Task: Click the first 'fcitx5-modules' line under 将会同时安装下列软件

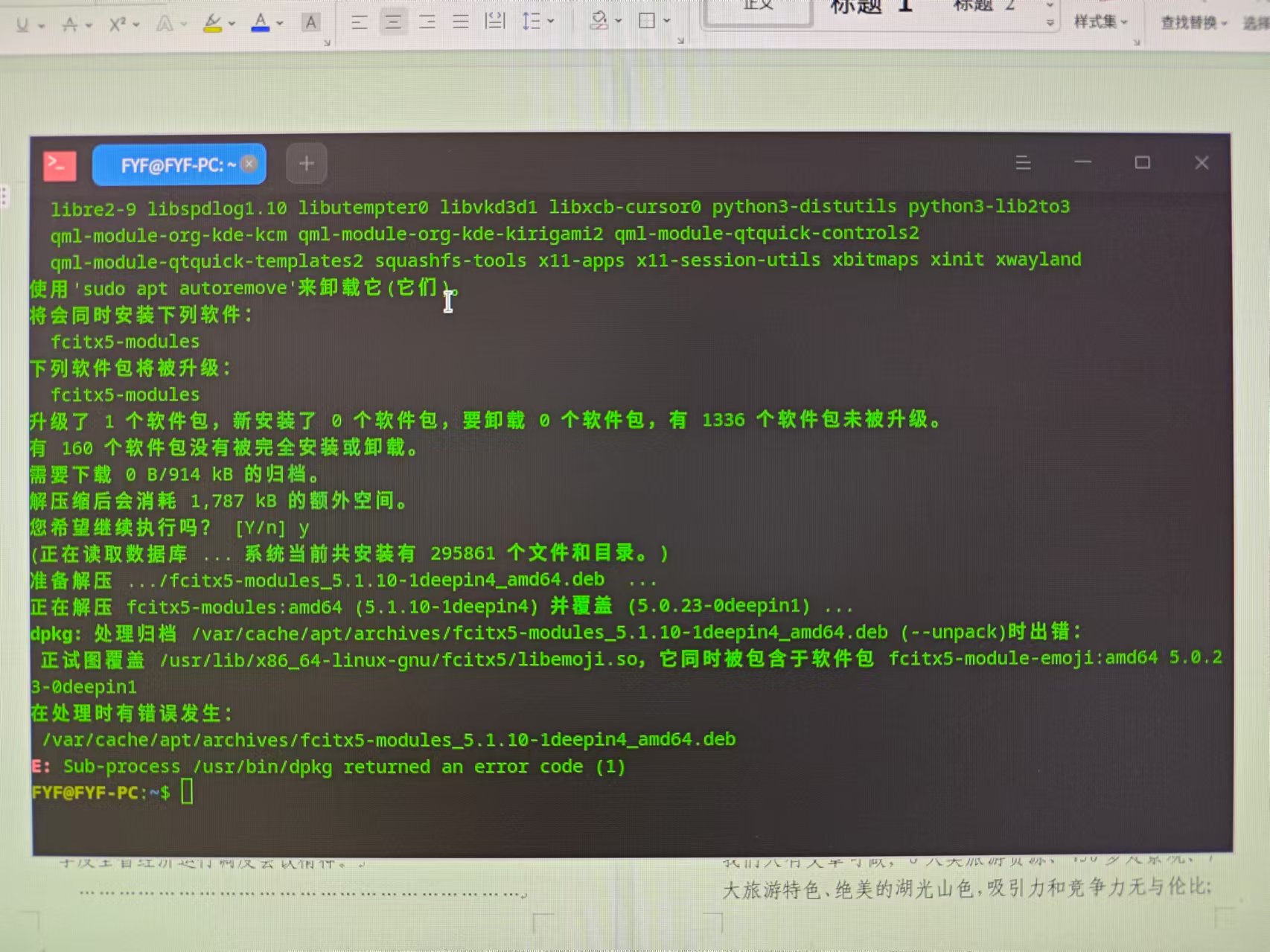Action: pos(125,342)
